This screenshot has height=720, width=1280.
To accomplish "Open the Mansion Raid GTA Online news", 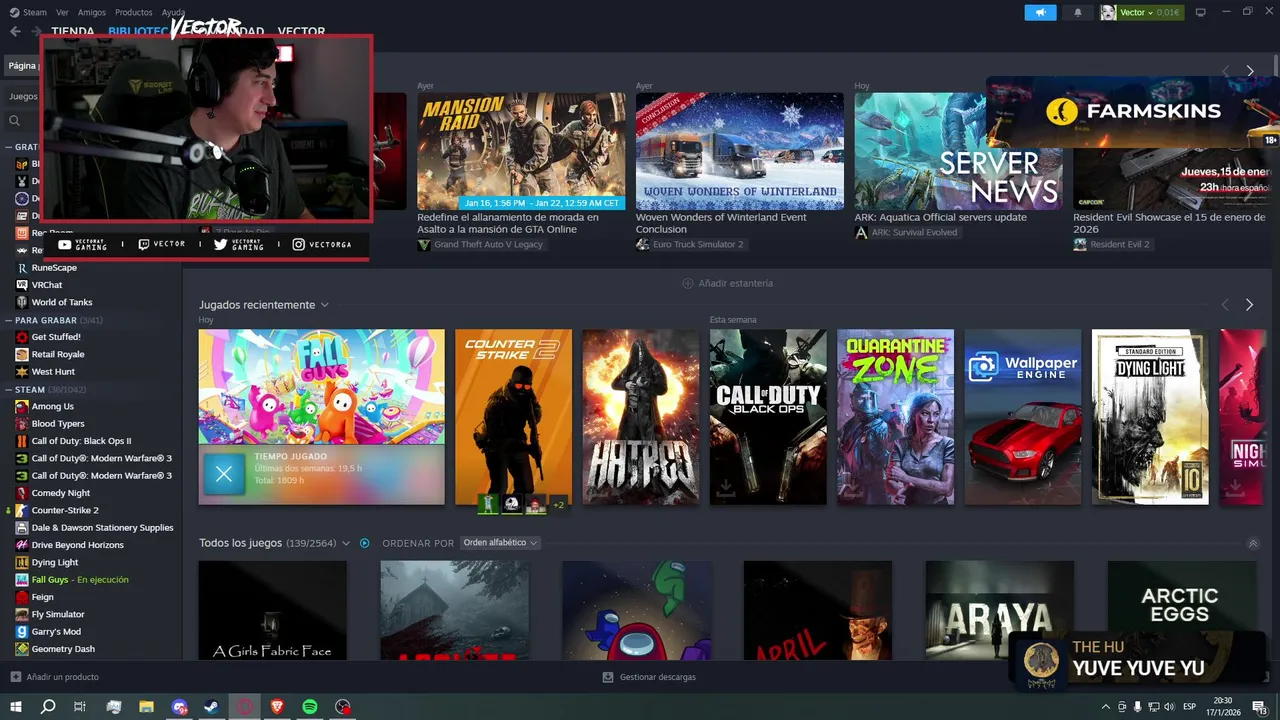I will click(521, 151).
